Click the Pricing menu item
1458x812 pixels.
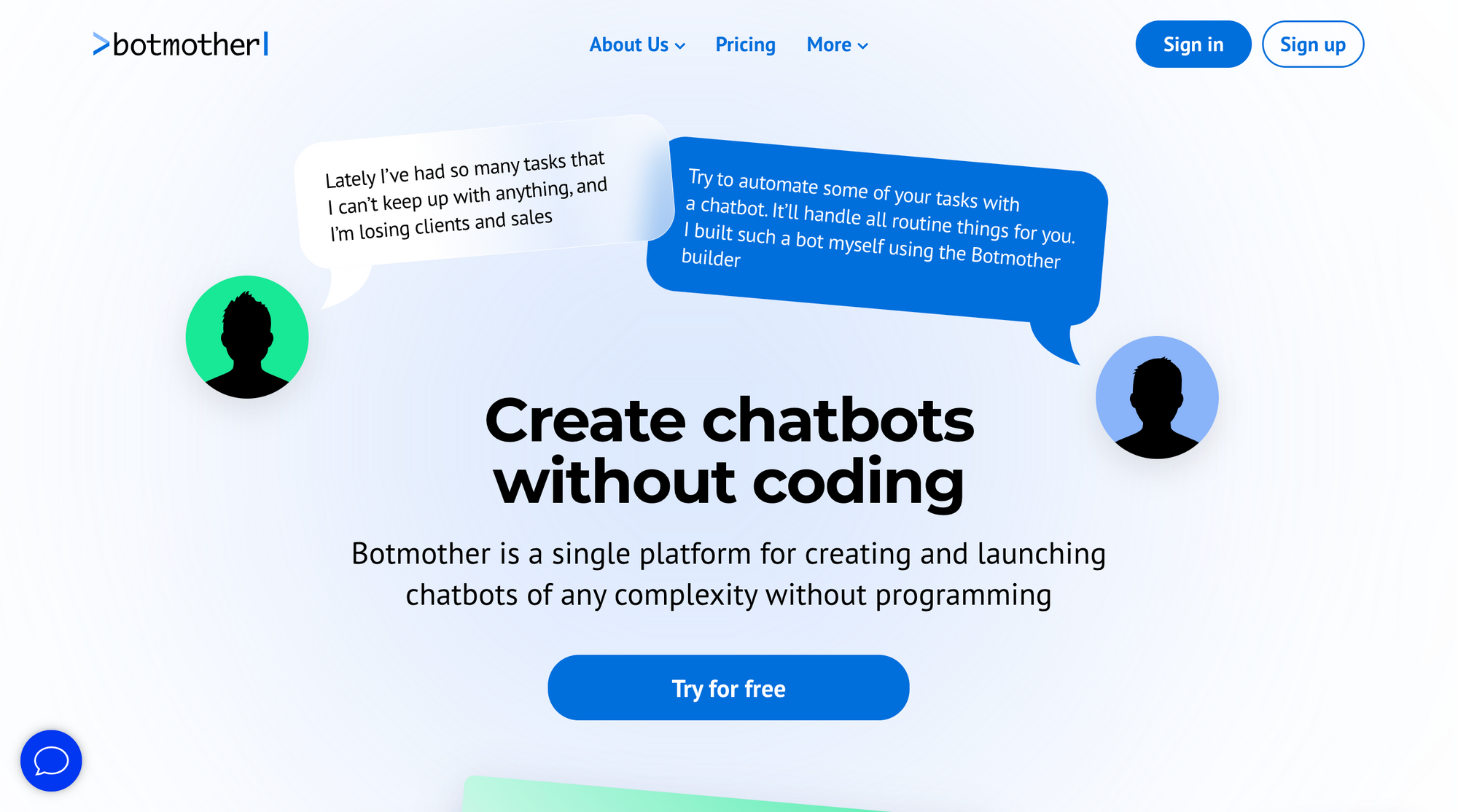(x=745, y=44)
